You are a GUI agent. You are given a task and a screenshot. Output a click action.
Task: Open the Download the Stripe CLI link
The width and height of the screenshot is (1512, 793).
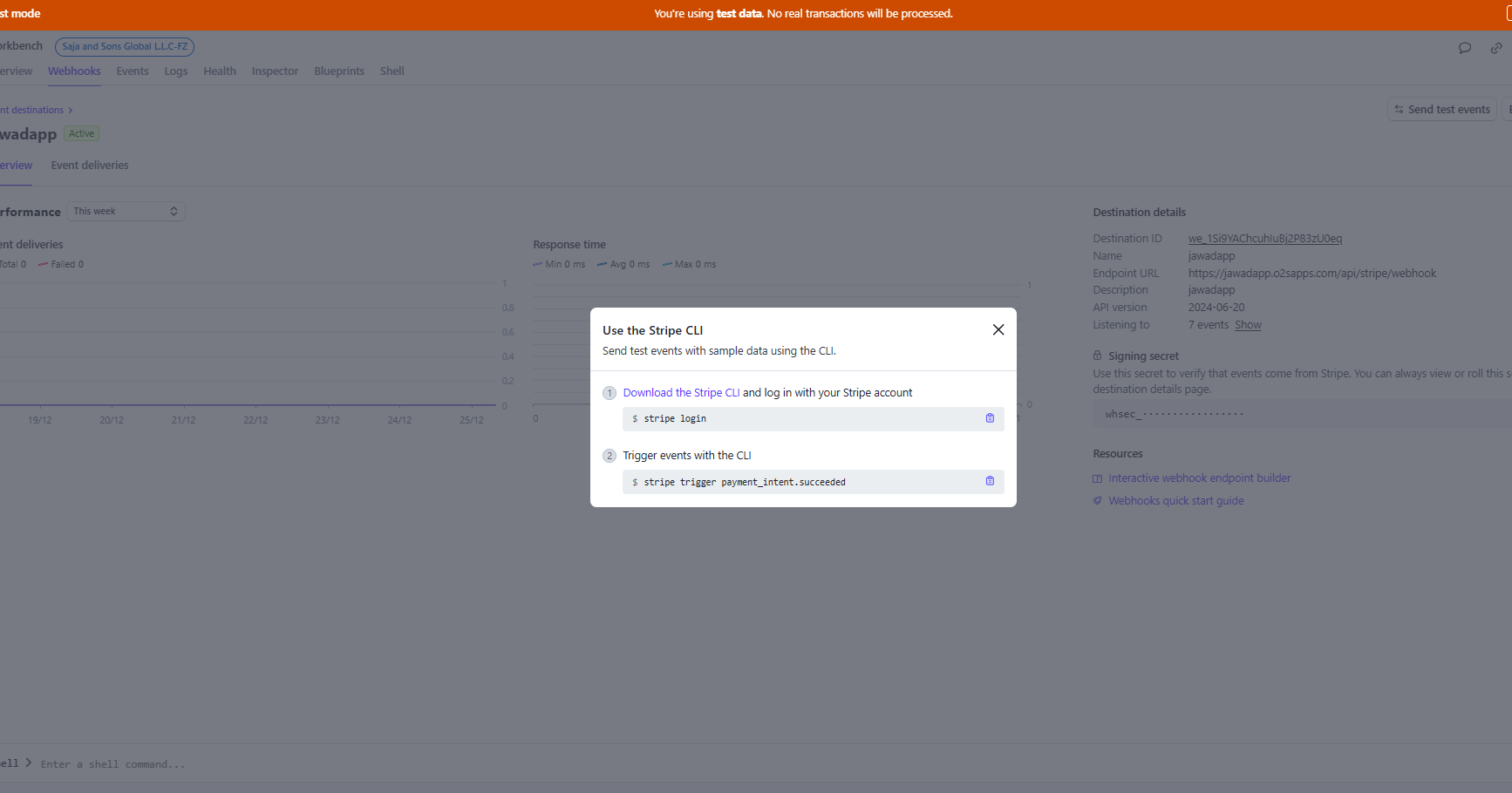(681, 393)
